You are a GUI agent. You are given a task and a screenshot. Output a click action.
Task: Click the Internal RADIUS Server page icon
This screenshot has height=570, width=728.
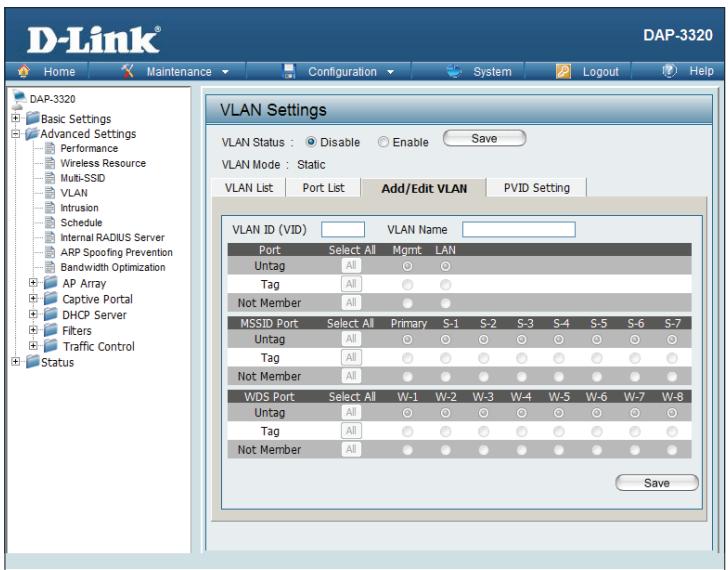click(50, 237)
